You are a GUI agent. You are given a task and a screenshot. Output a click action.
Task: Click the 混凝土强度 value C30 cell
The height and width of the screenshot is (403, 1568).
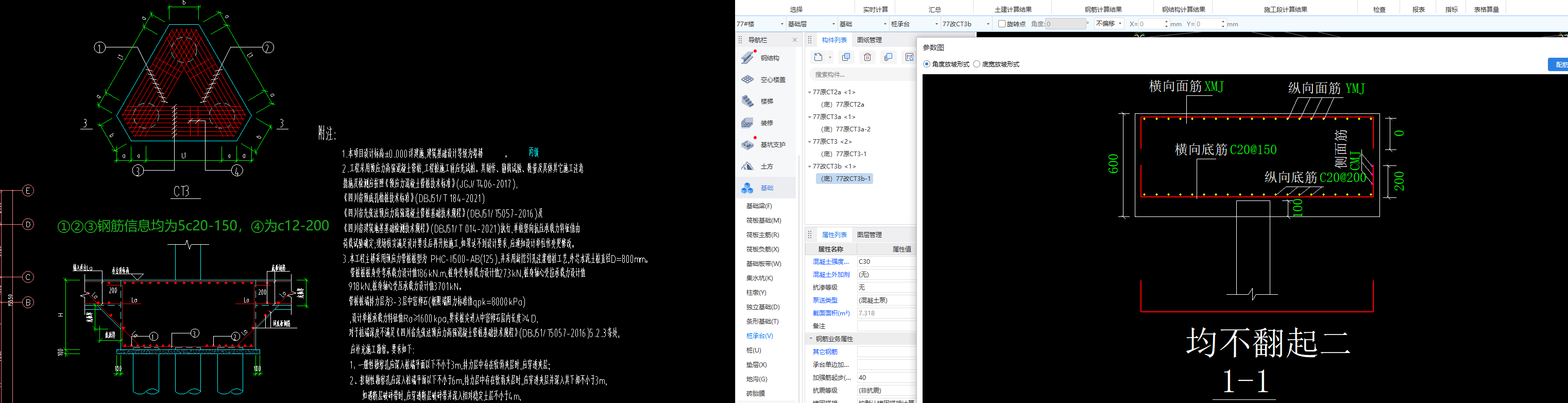tap(887, 262)
